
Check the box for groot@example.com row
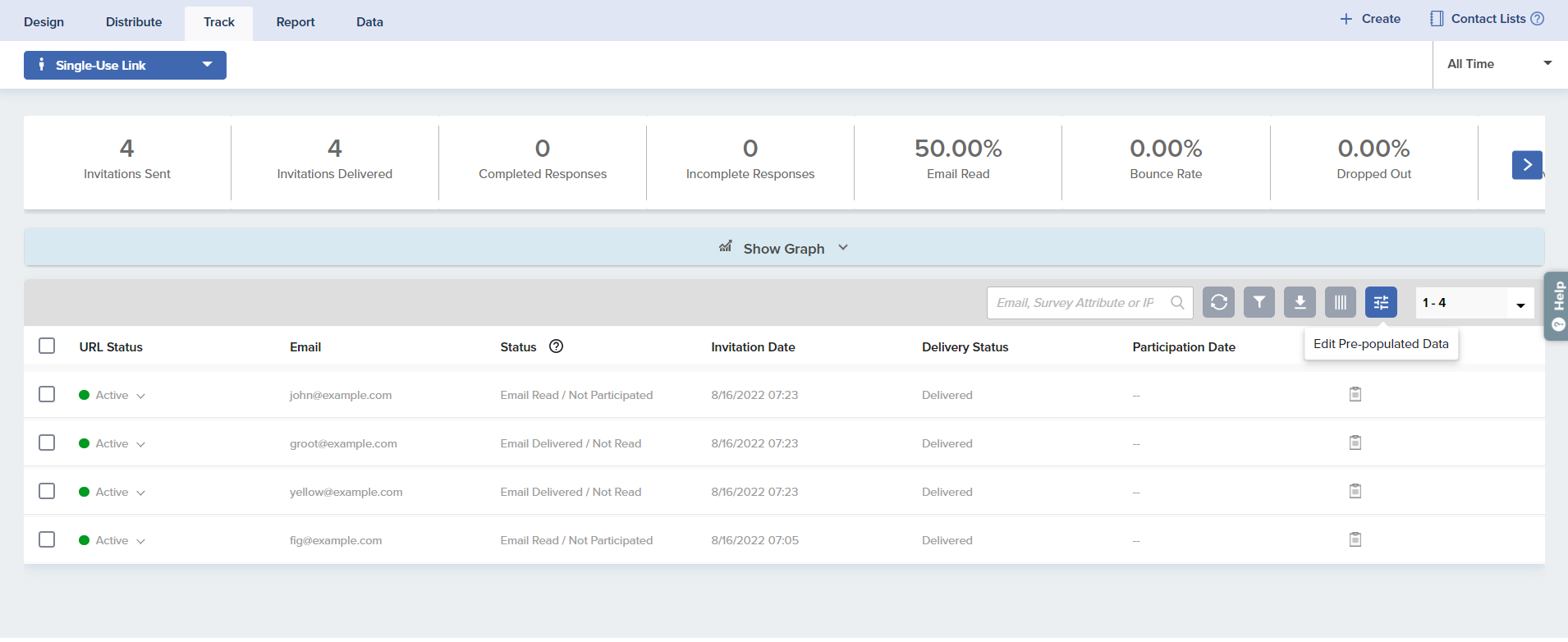47,443
